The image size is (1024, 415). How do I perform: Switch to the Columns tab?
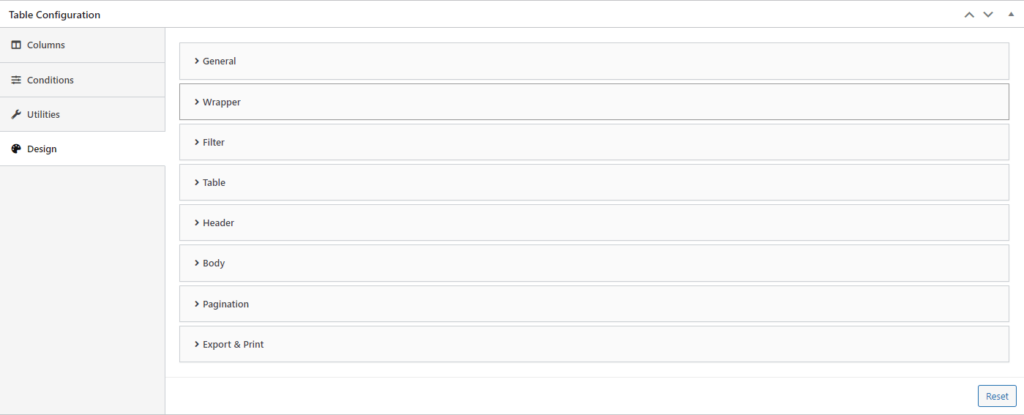point(46,45)
